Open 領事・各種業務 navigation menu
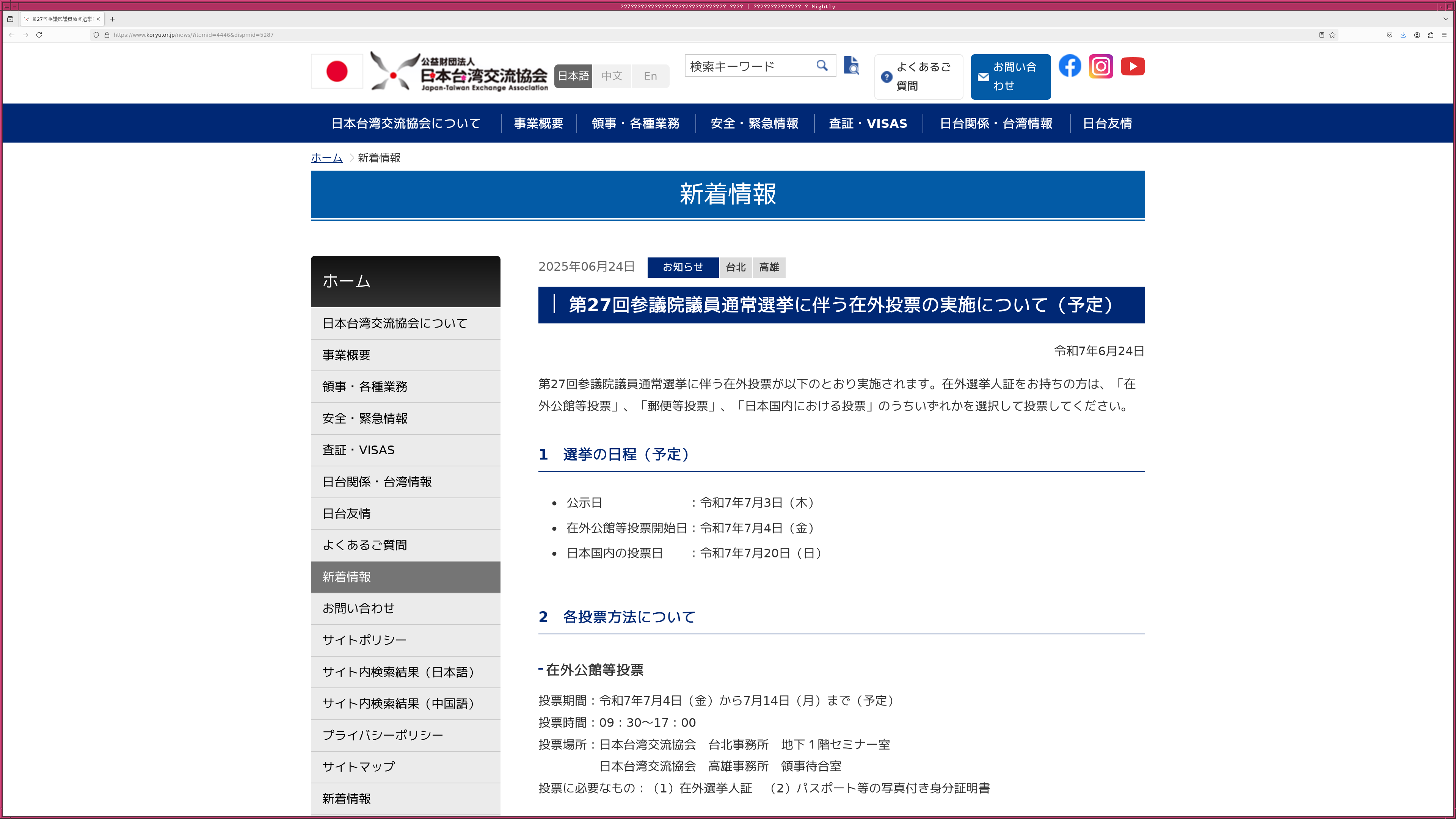1456x819 pixels. pyautogui.click(x=635, y=123)
